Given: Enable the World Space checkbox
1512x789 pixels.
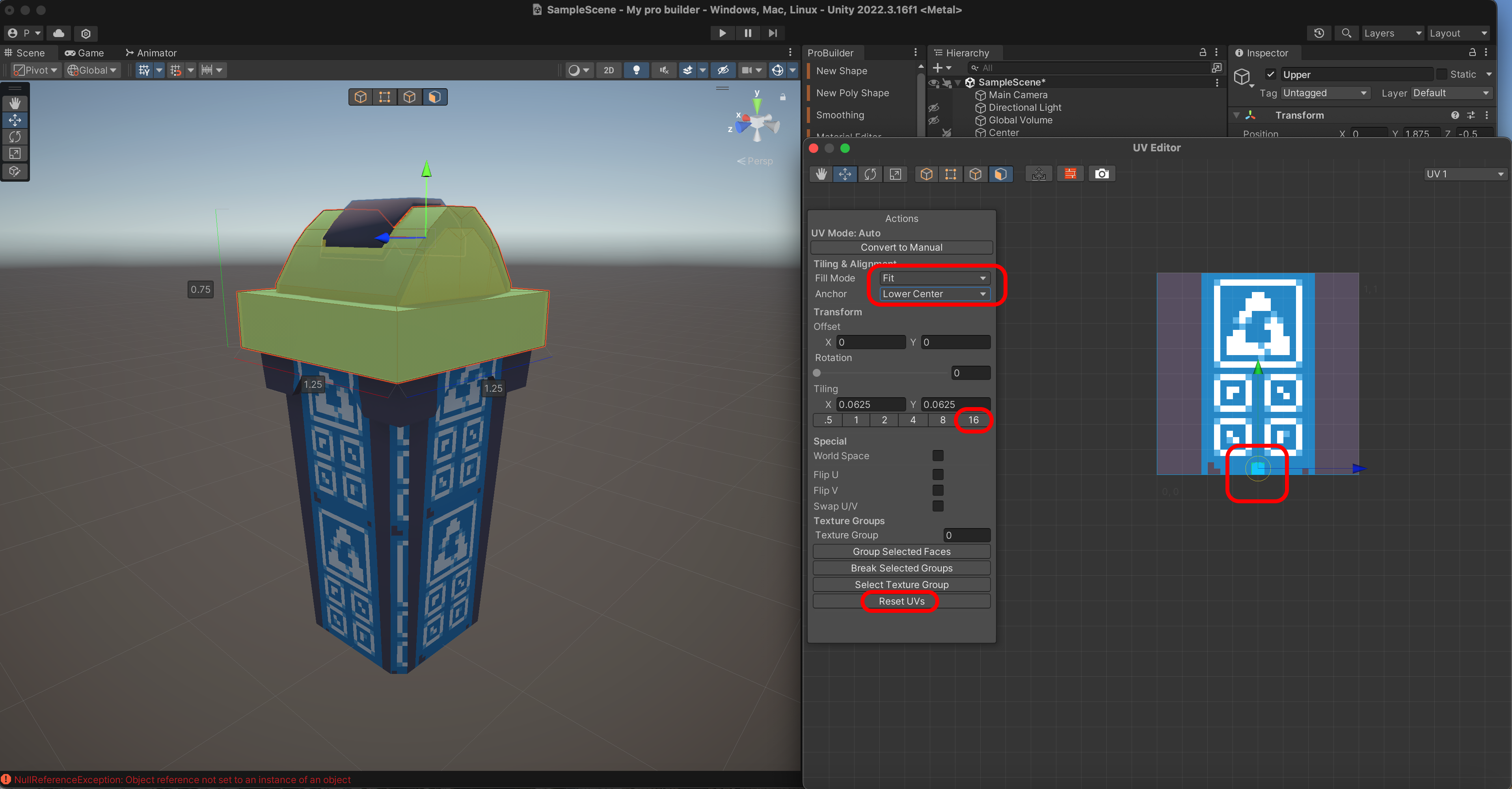Looking at the screenshot, I should (937, 456).
